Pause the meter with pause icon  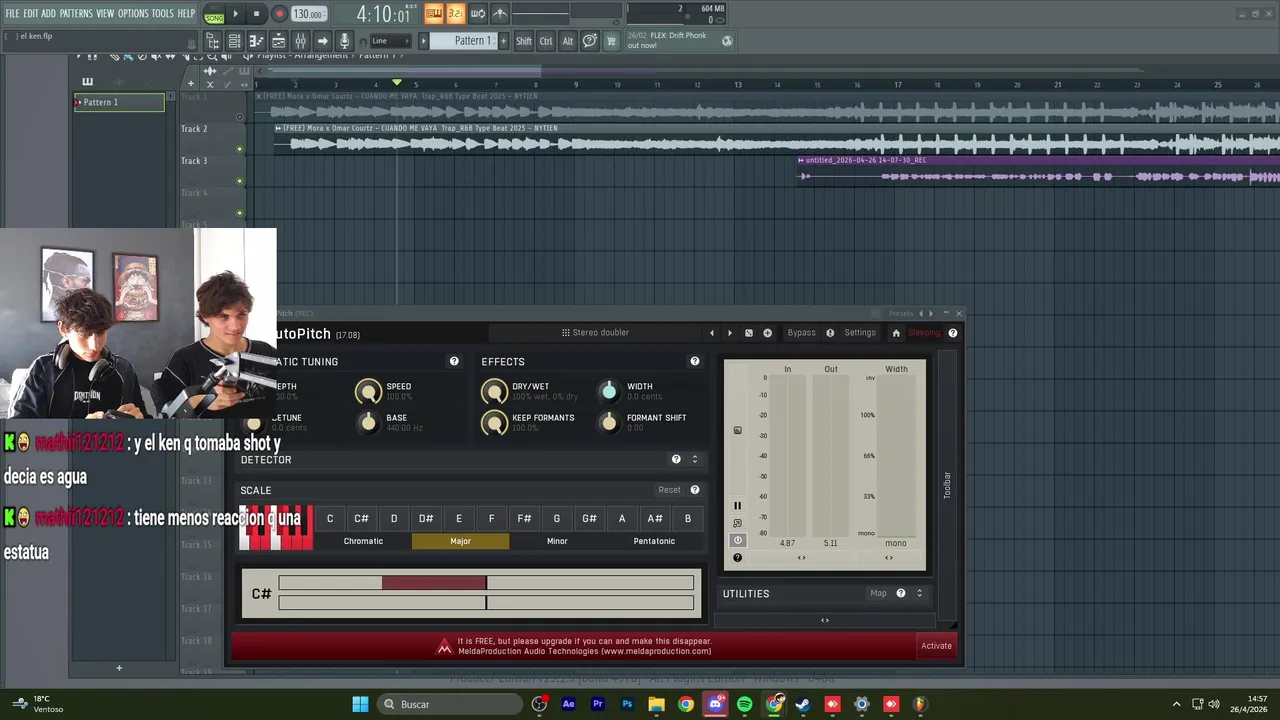738,506
